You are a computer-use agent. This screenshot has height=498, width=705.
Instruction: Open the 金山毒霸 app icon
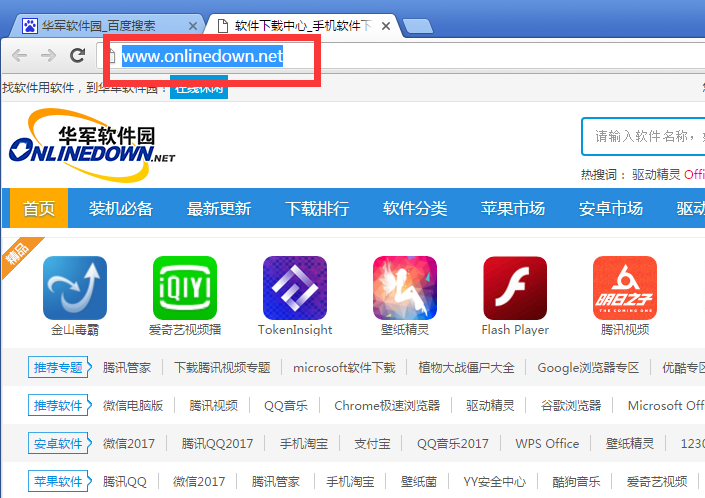point(75,288)
